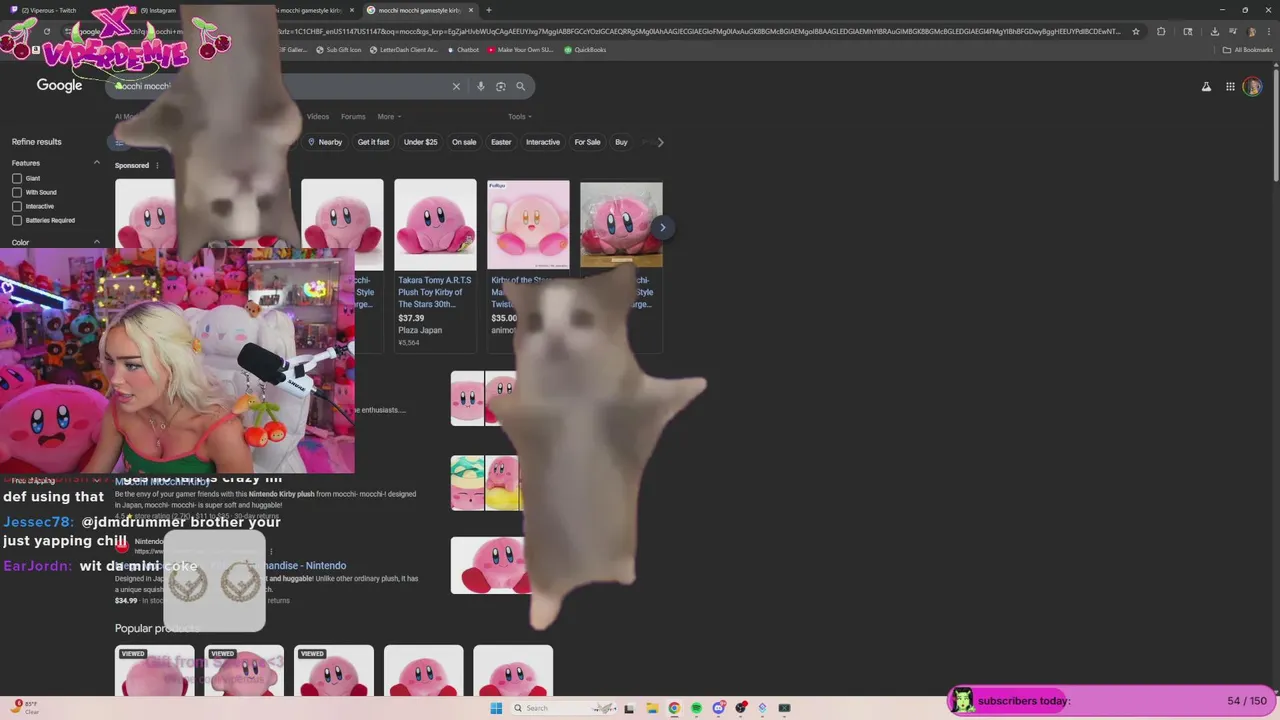The height and width of the screenshot is (720, 1280).
Task: Open Takara Tomy A.R.T.S Plush product
Action: pos(434,292)
